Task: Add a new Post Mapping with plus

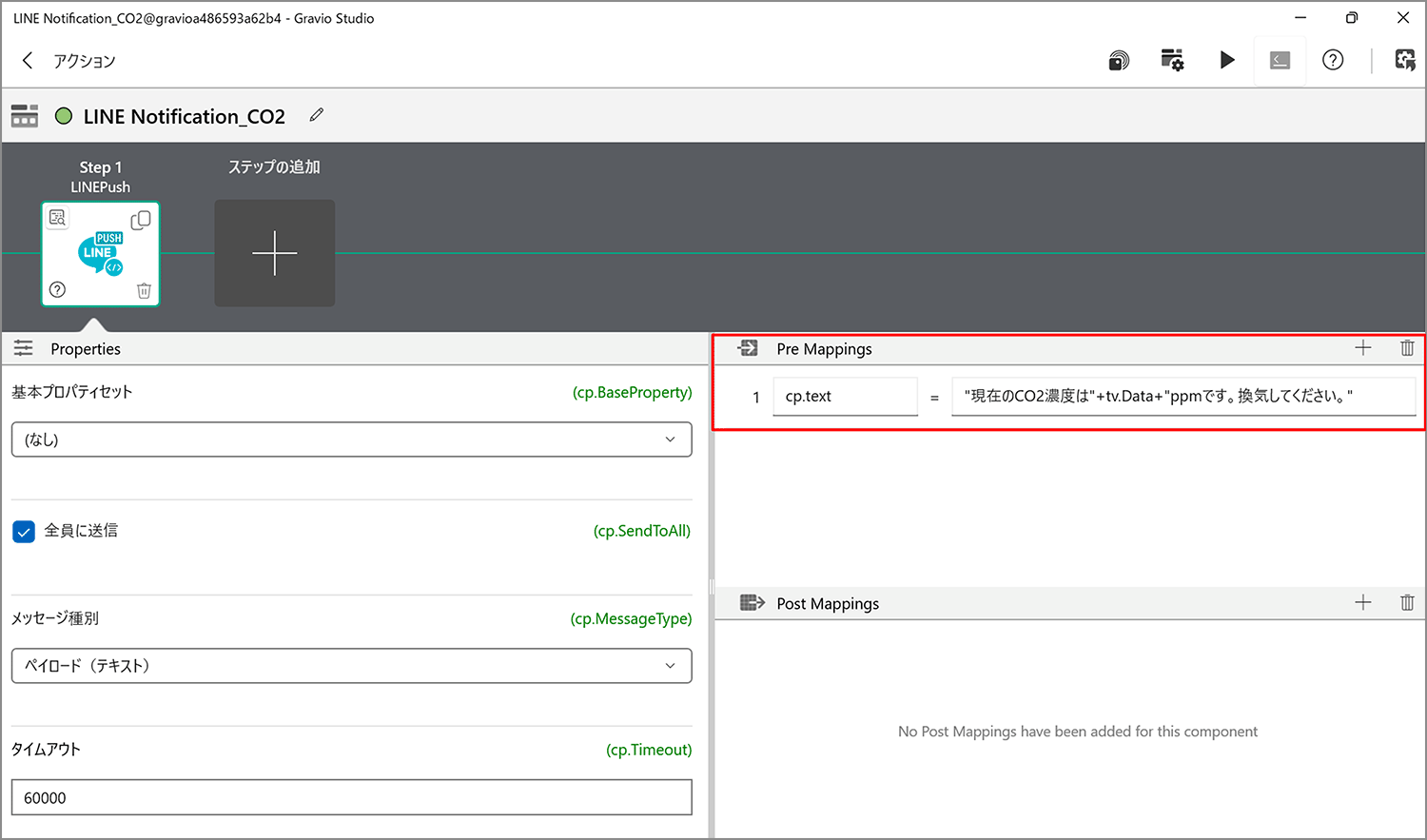Action: [1363, 602]
